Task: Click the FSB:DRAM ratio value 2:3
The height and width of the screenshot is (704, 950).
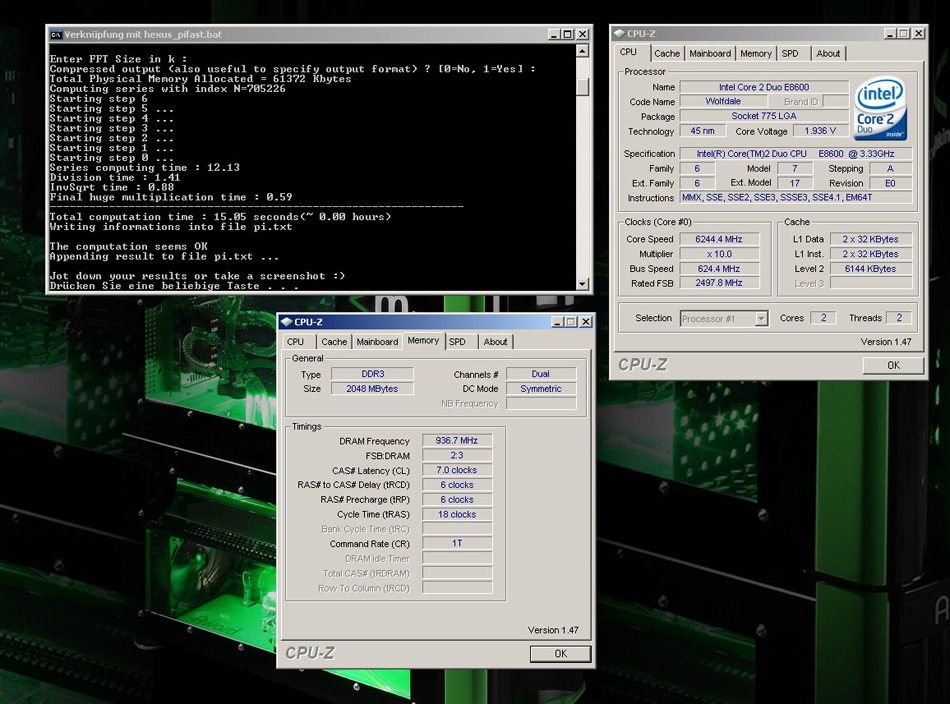Action: tap(457, 456)
